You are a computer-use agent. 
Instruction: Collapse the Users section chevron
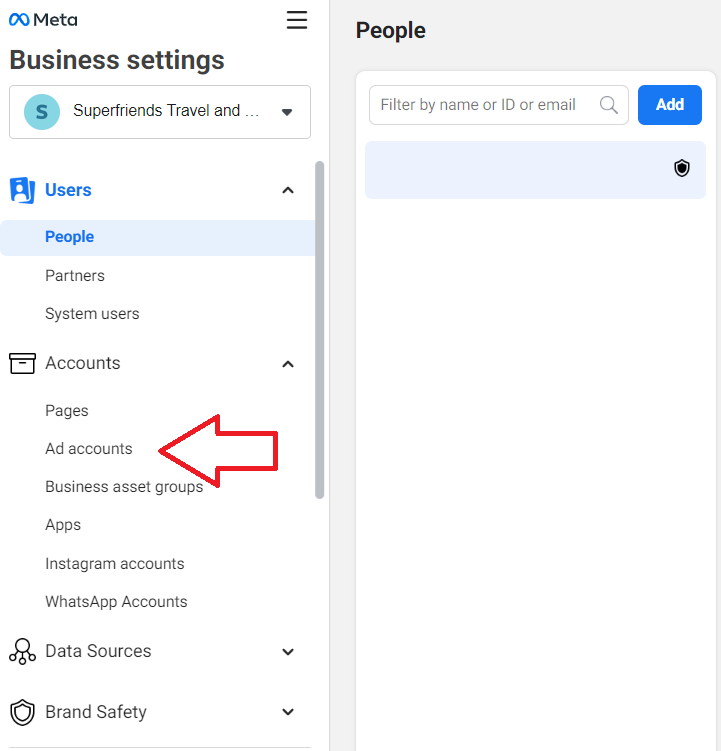pyautogui.click(x=288, y=190)
